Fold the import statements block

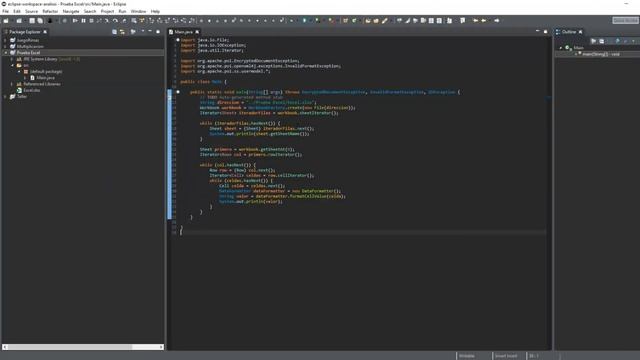[178, 40]
